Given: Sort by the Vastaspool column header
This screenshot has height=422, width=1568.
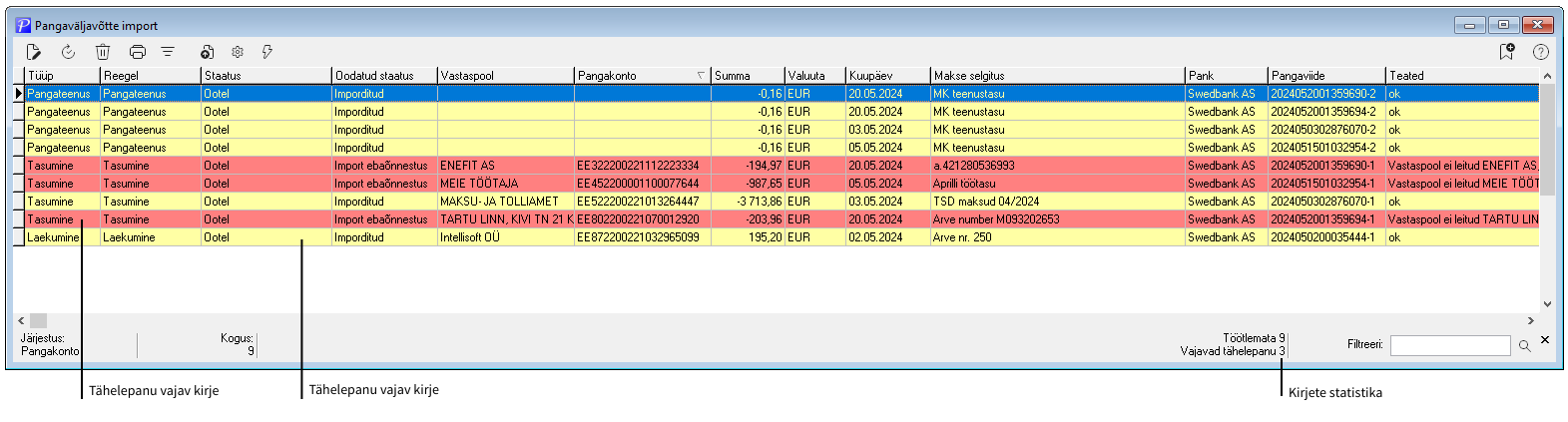Looking at the screenshot, I should 506,75.
